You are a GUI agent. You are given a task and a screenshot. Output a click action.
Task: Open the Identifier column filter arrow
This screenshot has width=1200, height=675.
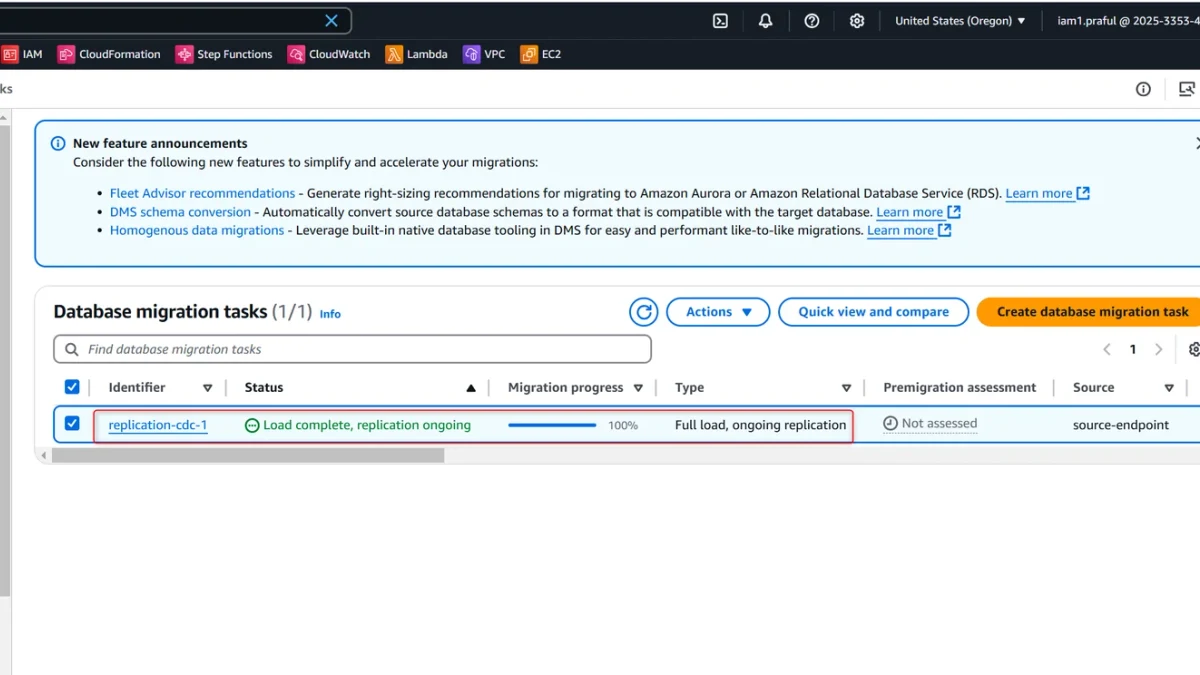(x=208, y=388)
